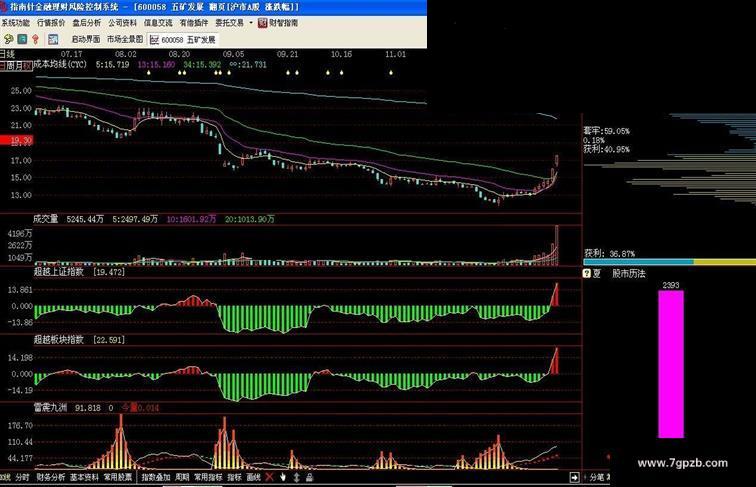This screenshot has height=487, width=756.
Task: Open the 委托交易 menu
Action: (230, 23)
